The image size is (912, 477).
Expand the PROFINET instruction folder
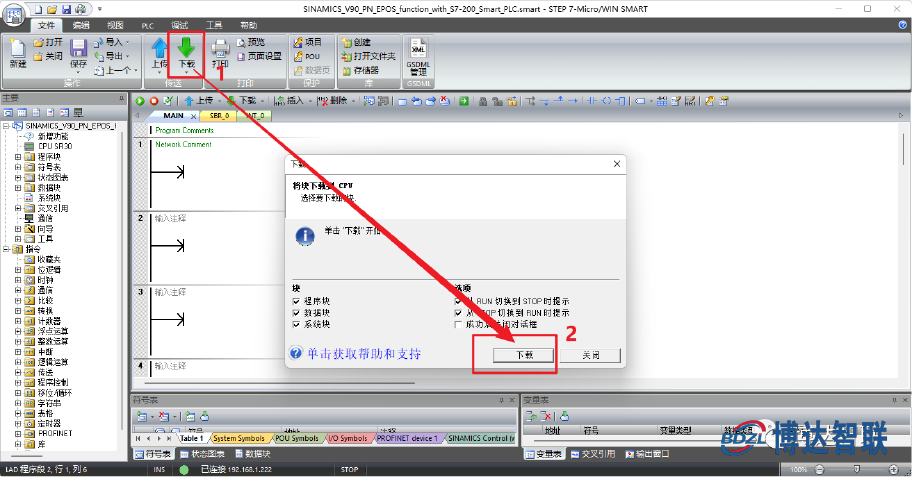[x=17, y=433]
